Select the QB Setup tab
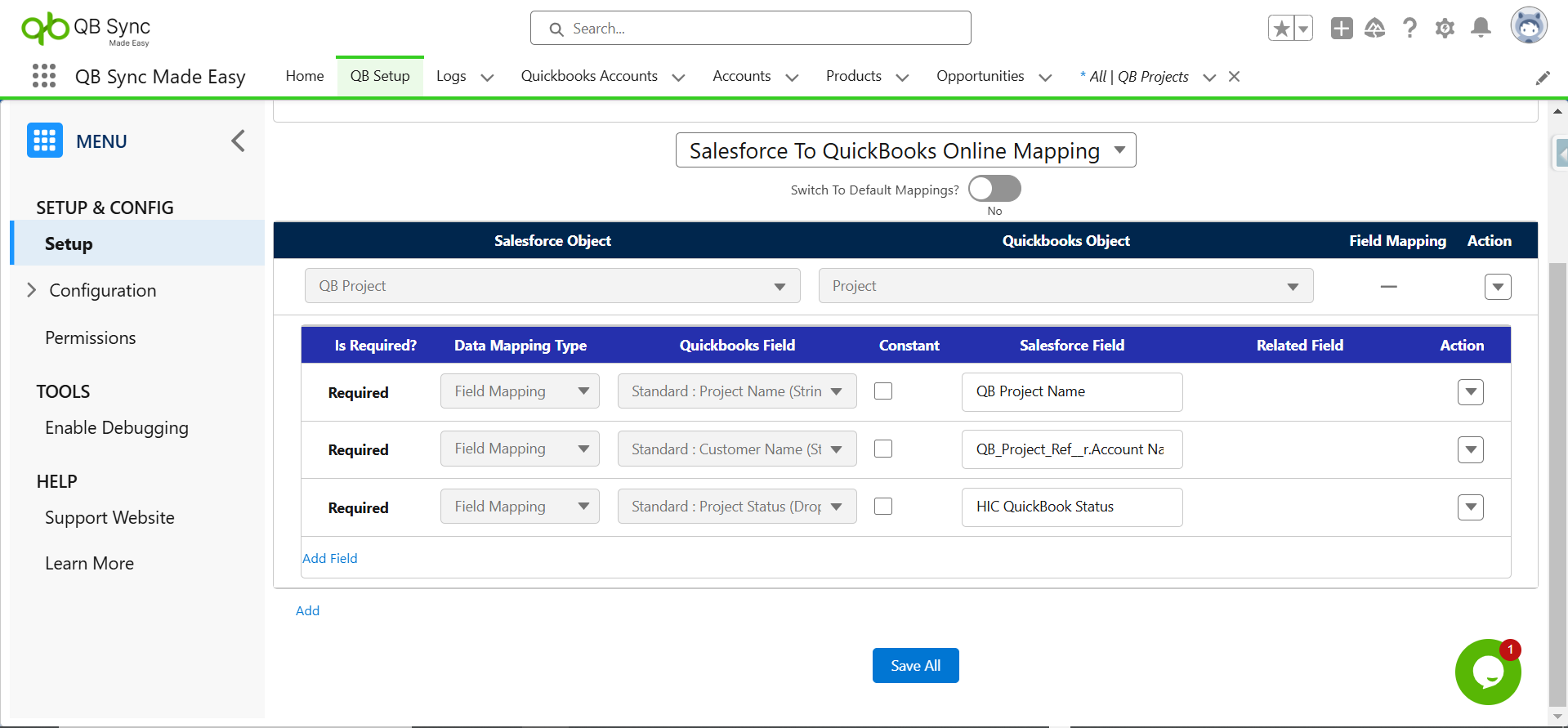The height and width of the screenshot is (728, 1568). pos(380,76)
